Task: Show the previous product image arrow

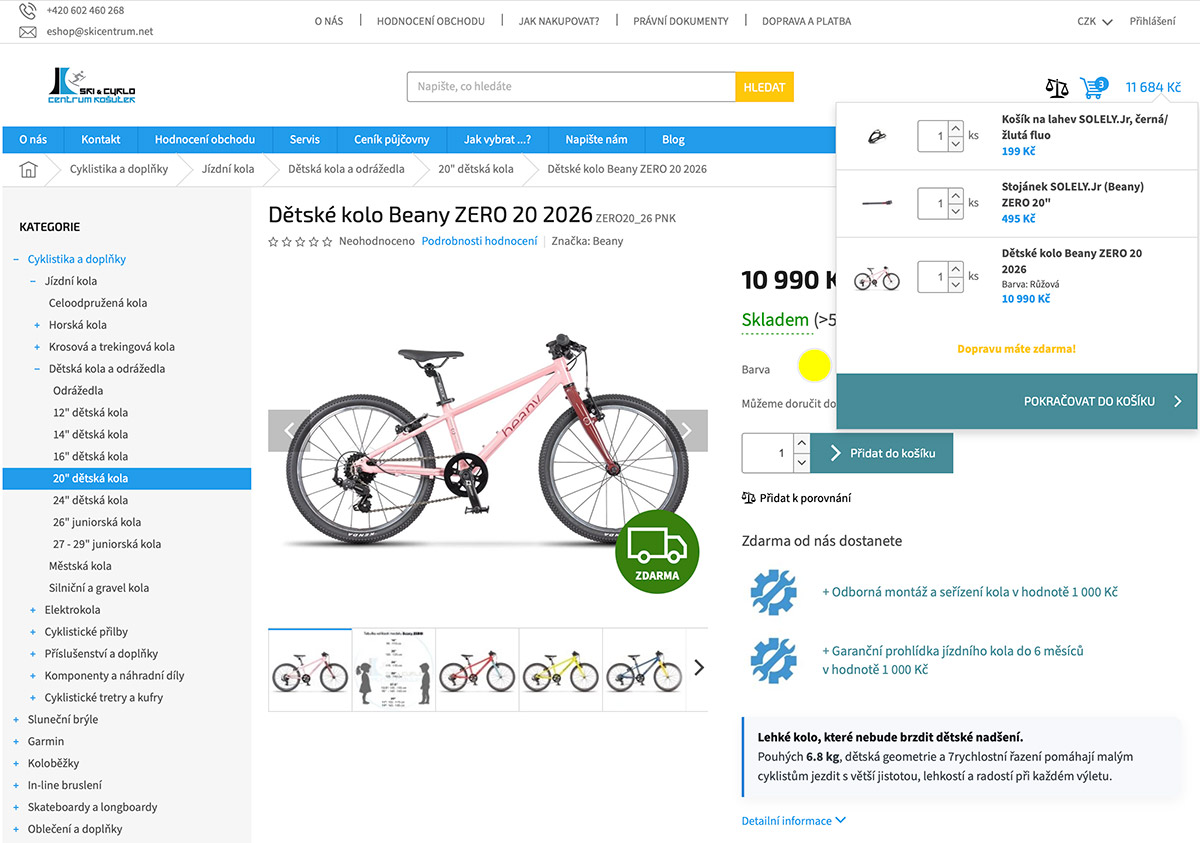Action: pos(289,431)
